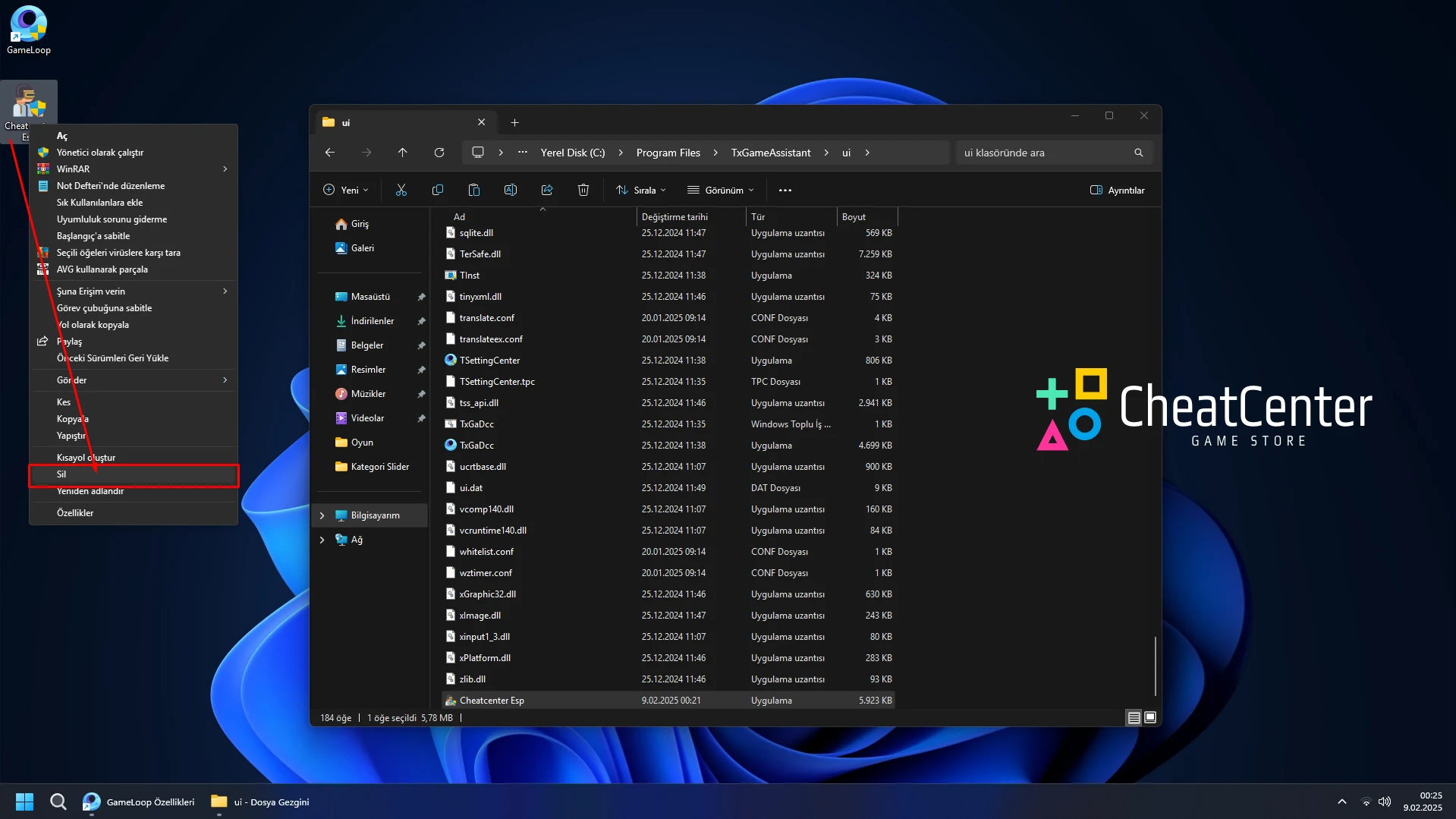Choose Özellikler in the context menu
Image resolution: width=1456 pixels, height=819 pixels.
point(75,513)
